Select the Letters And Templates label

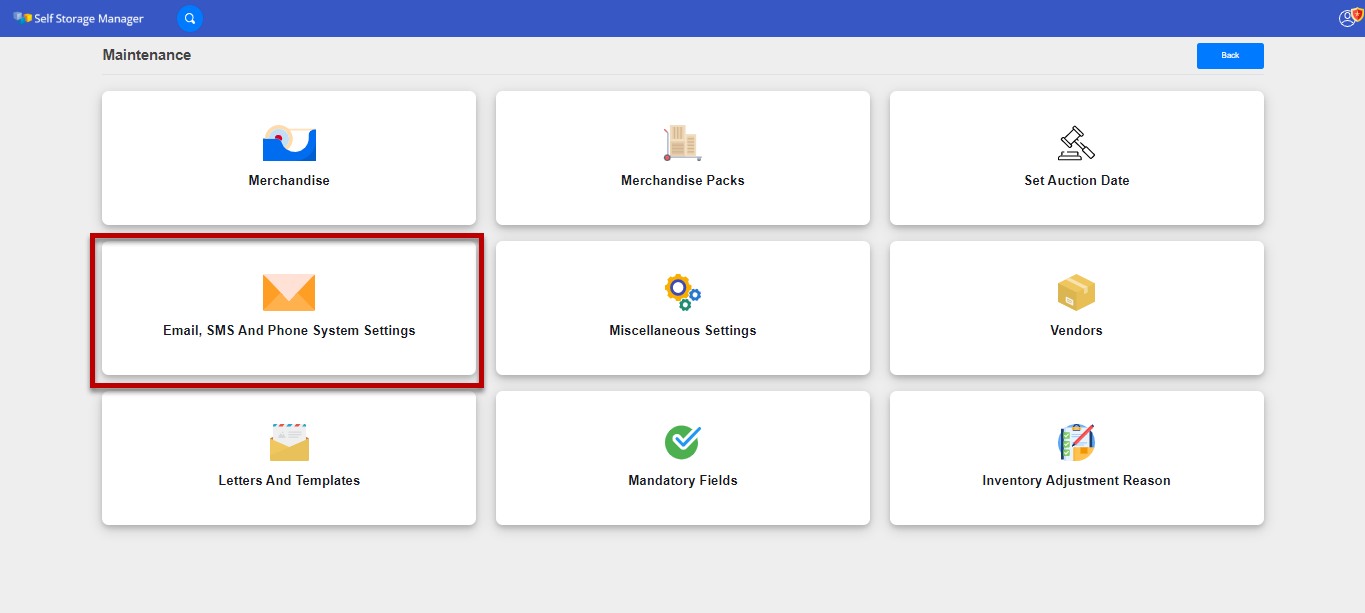pos(289,481)
